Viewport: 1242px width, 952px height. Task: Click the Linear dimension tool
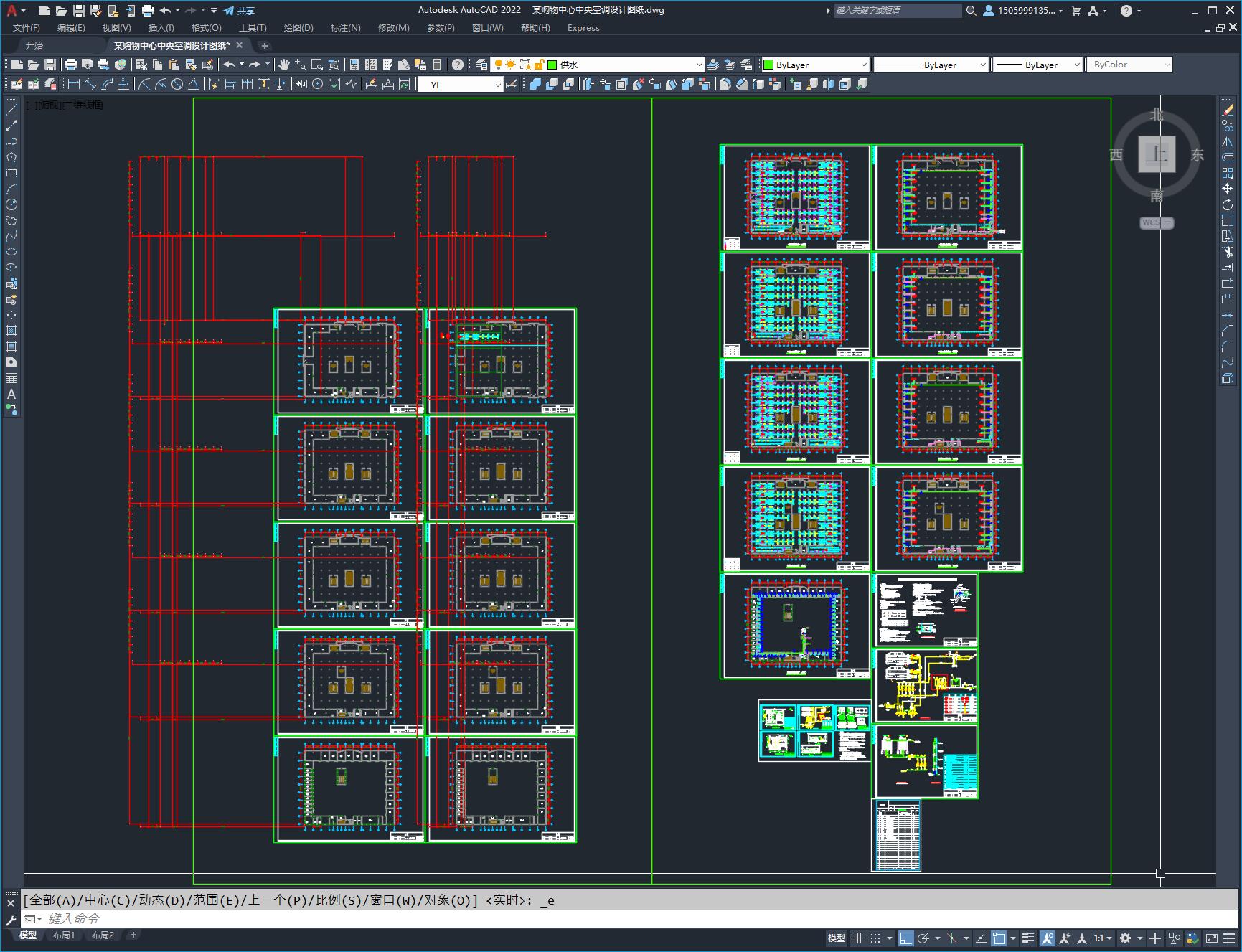pyautogui.click(x=74, y=85)
